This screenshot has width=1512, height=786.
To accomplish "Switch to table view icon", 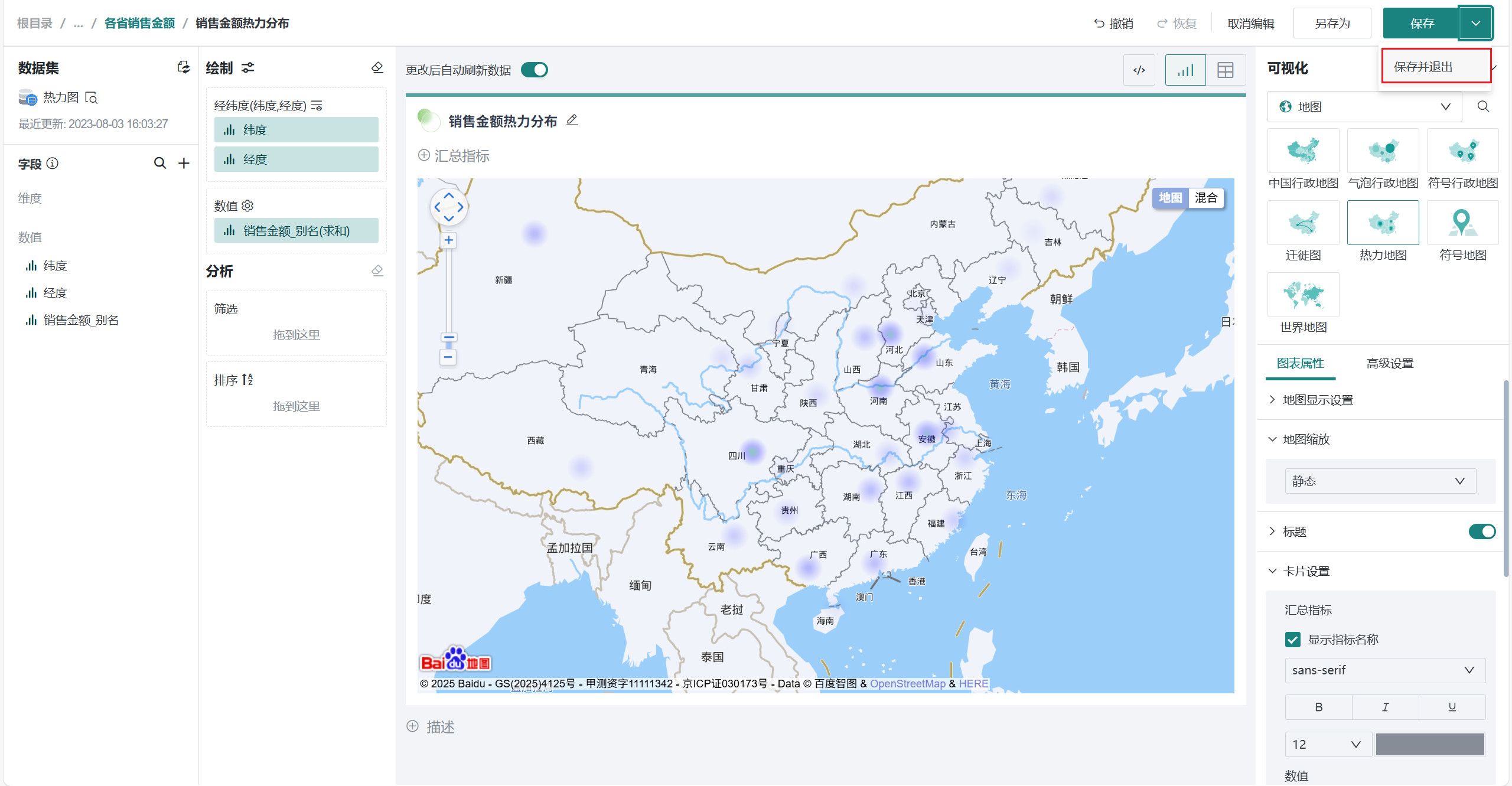I will [x=1225, y=70].
